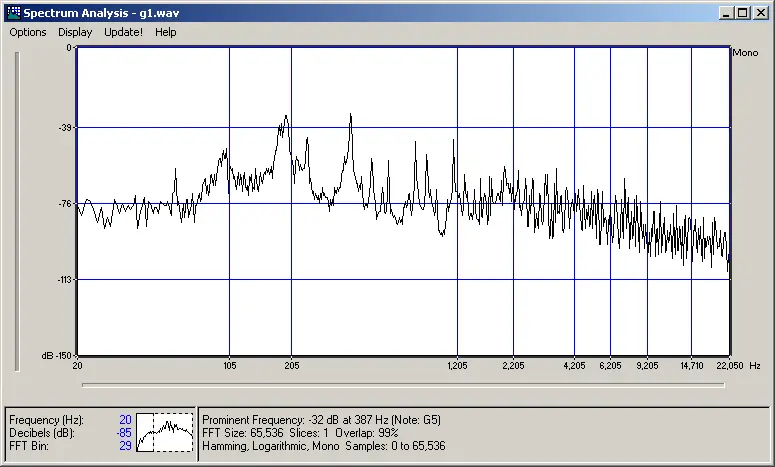775x467 pixels.
Task: Open the Help menu
Action: tap(166, 32)
